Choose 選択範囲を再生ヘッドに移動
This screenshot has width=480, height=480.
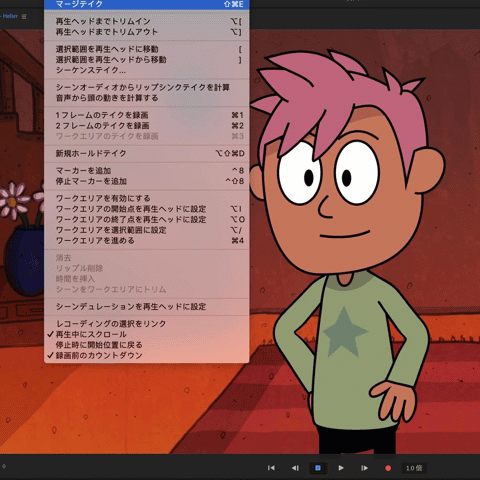[147, 49]
